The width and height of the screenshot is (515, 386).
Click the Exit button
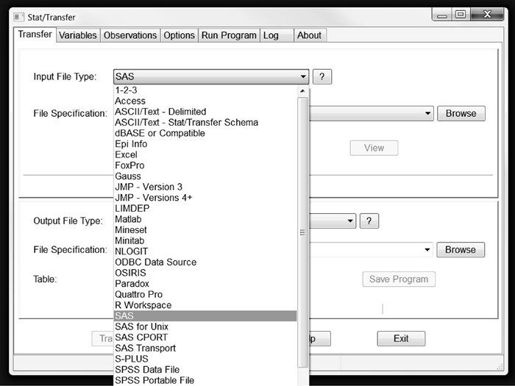tap(401, 339)
